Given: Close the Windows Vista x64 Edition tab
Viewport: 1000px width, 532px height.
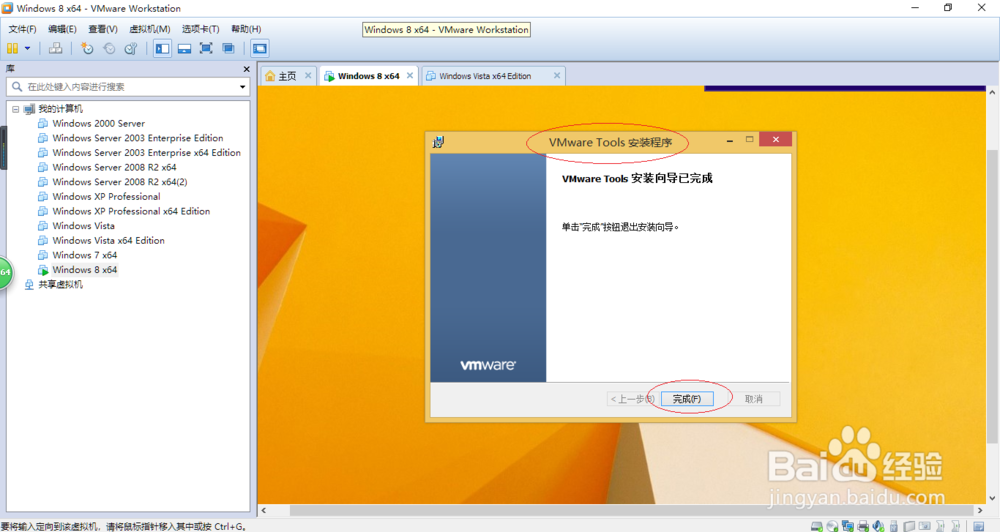Looking at the screenshot, I should click(557, 75).
